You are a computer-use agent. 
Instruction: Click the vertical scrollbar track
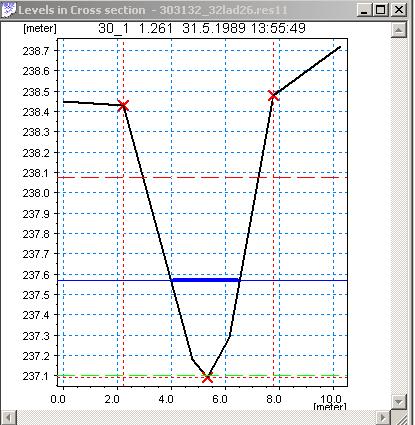click(399, 216)
